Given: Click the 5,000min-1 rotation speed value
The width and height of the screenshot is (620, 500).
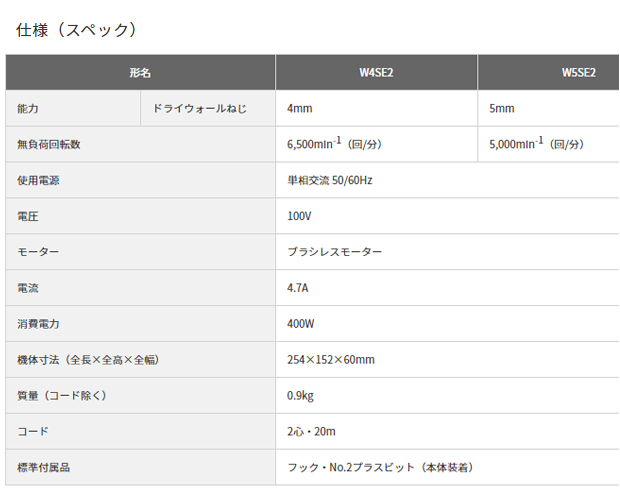Looking at the screenshot, I should pos(536,144).
